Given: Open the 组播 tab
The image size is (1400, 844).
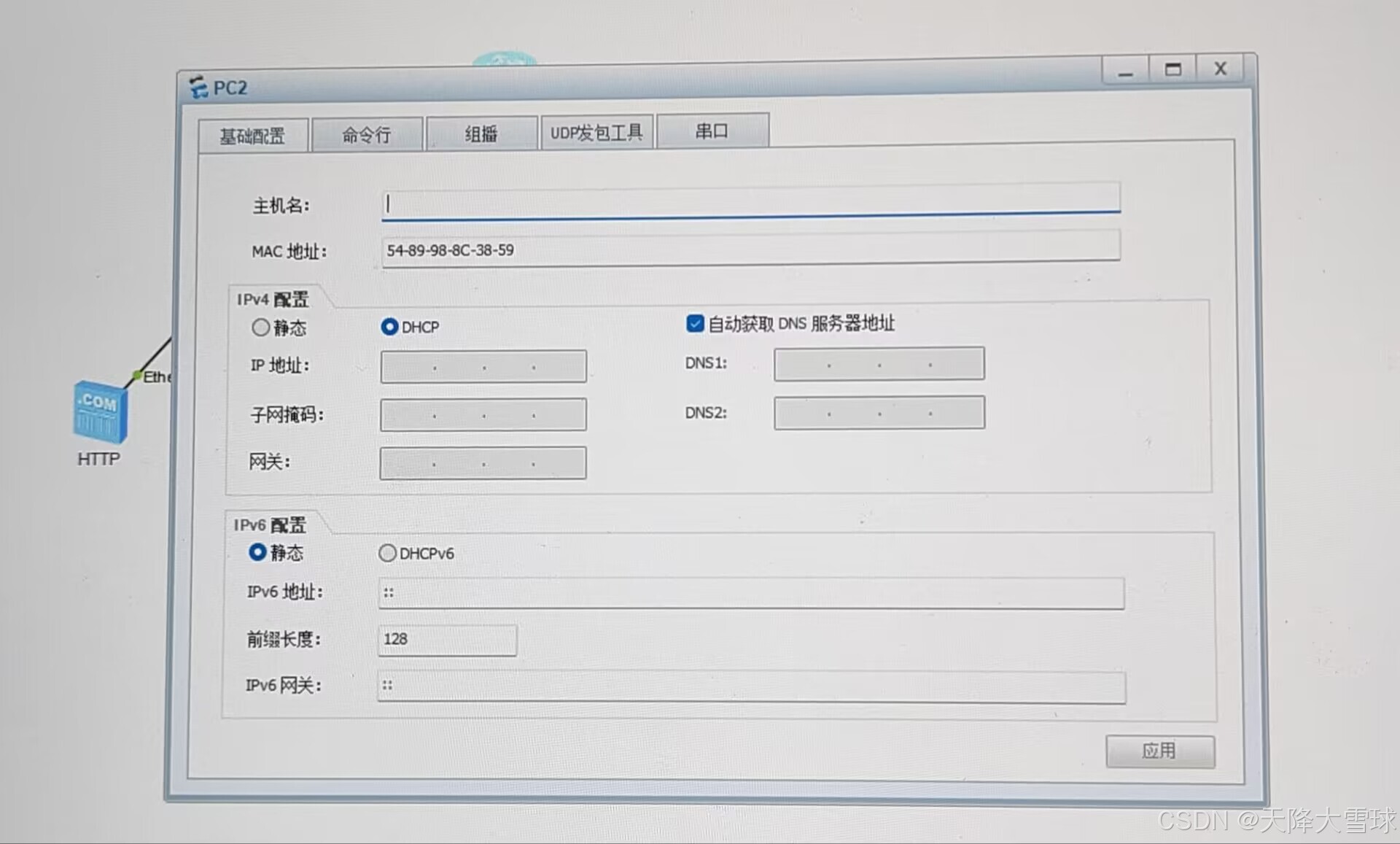Looking at the screenshot, I should [x=481, y=133].
